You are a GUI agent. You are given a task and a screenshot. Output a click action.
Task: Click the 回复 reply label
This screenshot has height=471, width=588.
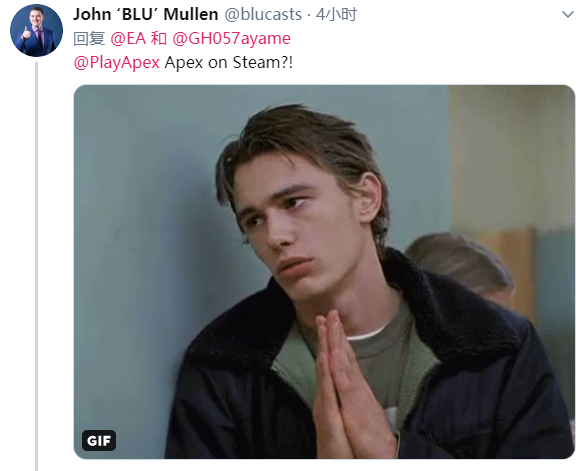click(89, 38)
